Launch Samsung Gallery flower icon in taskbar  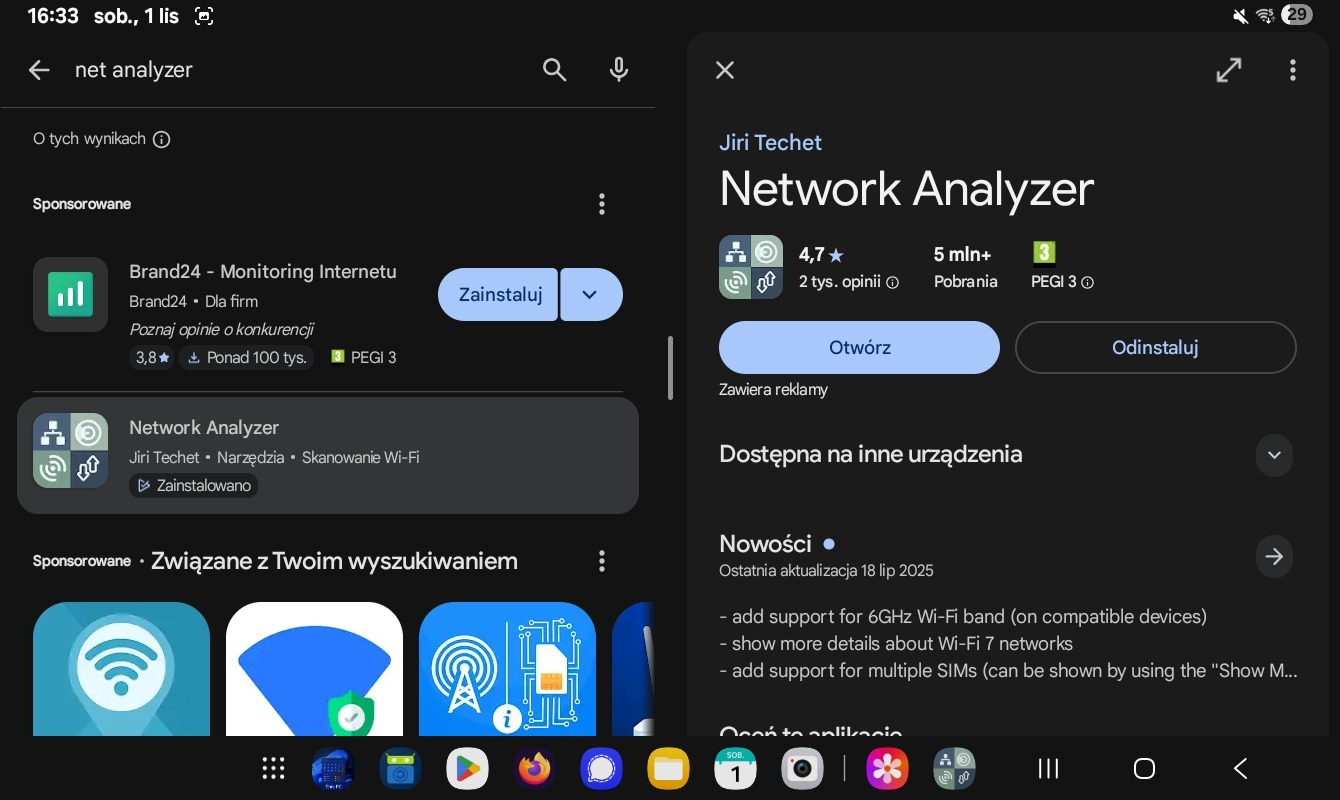coord(887,768)
